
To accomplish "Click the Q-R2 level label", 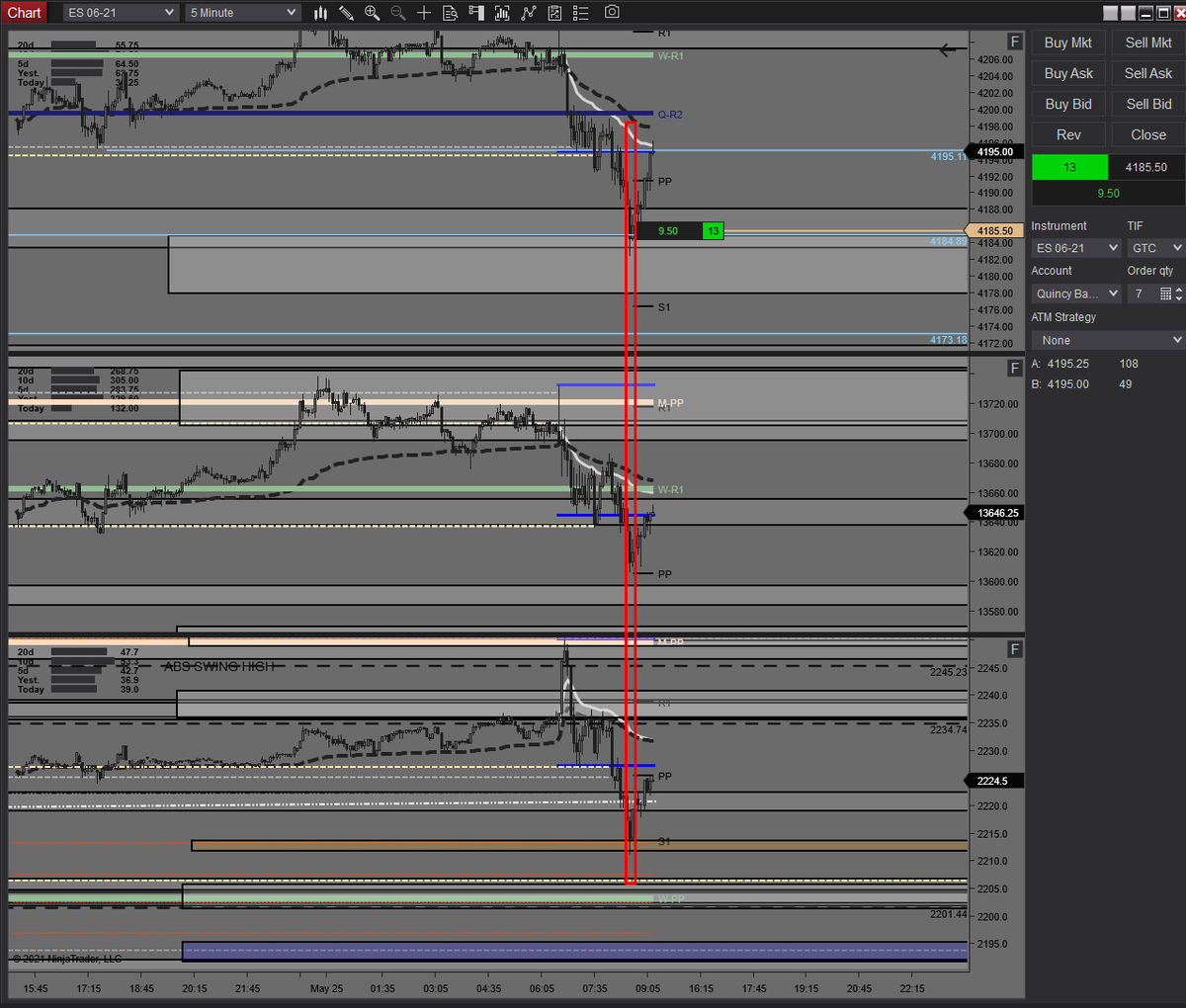I will tap(670, 115).
